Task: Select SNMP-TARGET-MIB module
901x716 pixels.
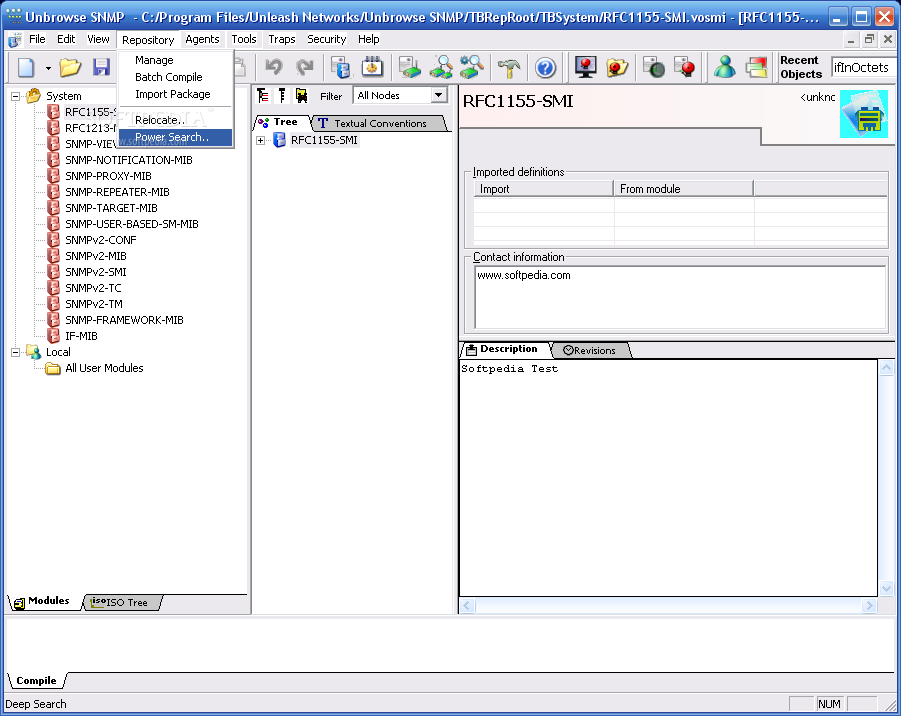Action: (x=111, y=209)
